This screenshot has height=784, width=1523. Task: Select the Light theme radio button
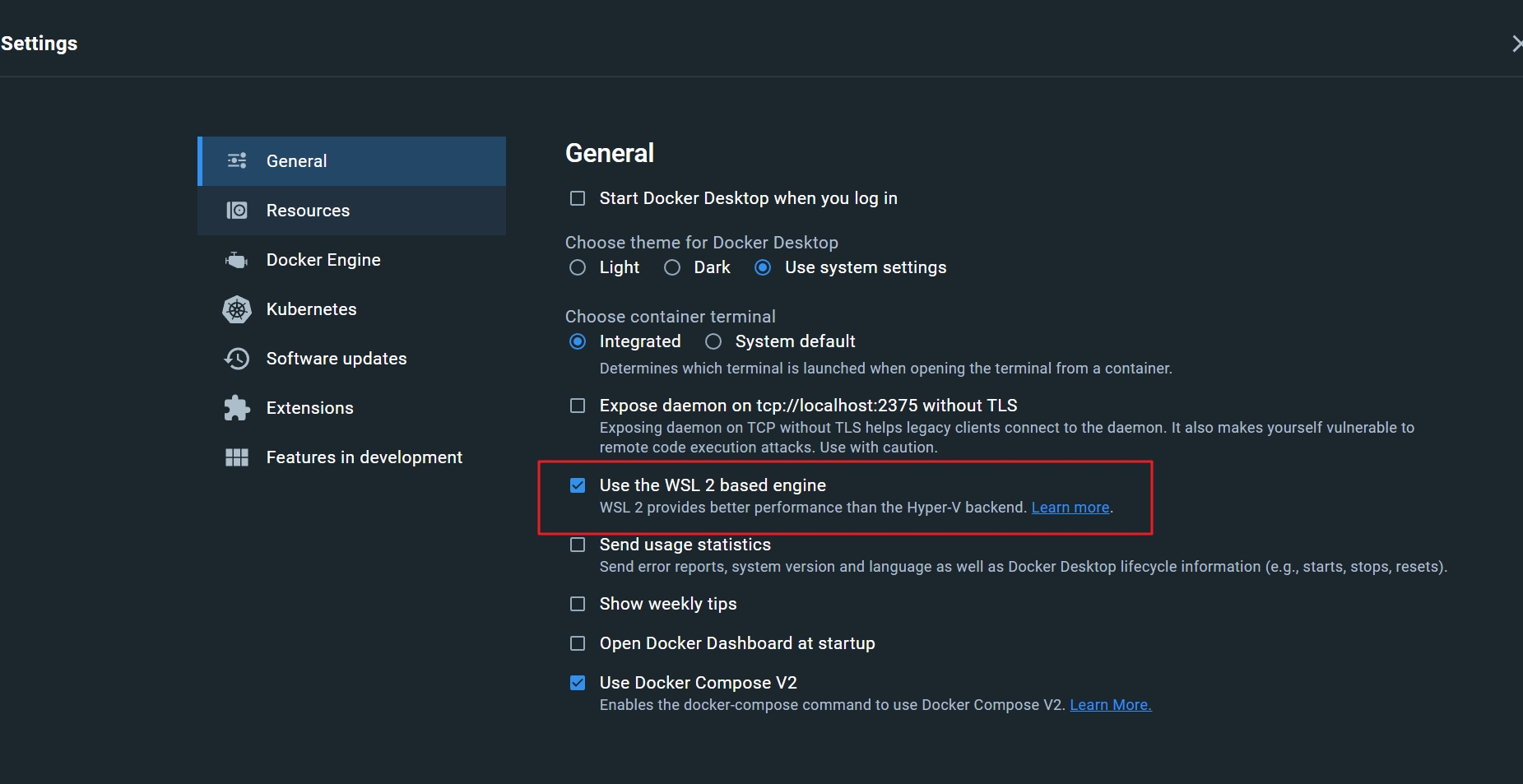[x=578, y=267]
